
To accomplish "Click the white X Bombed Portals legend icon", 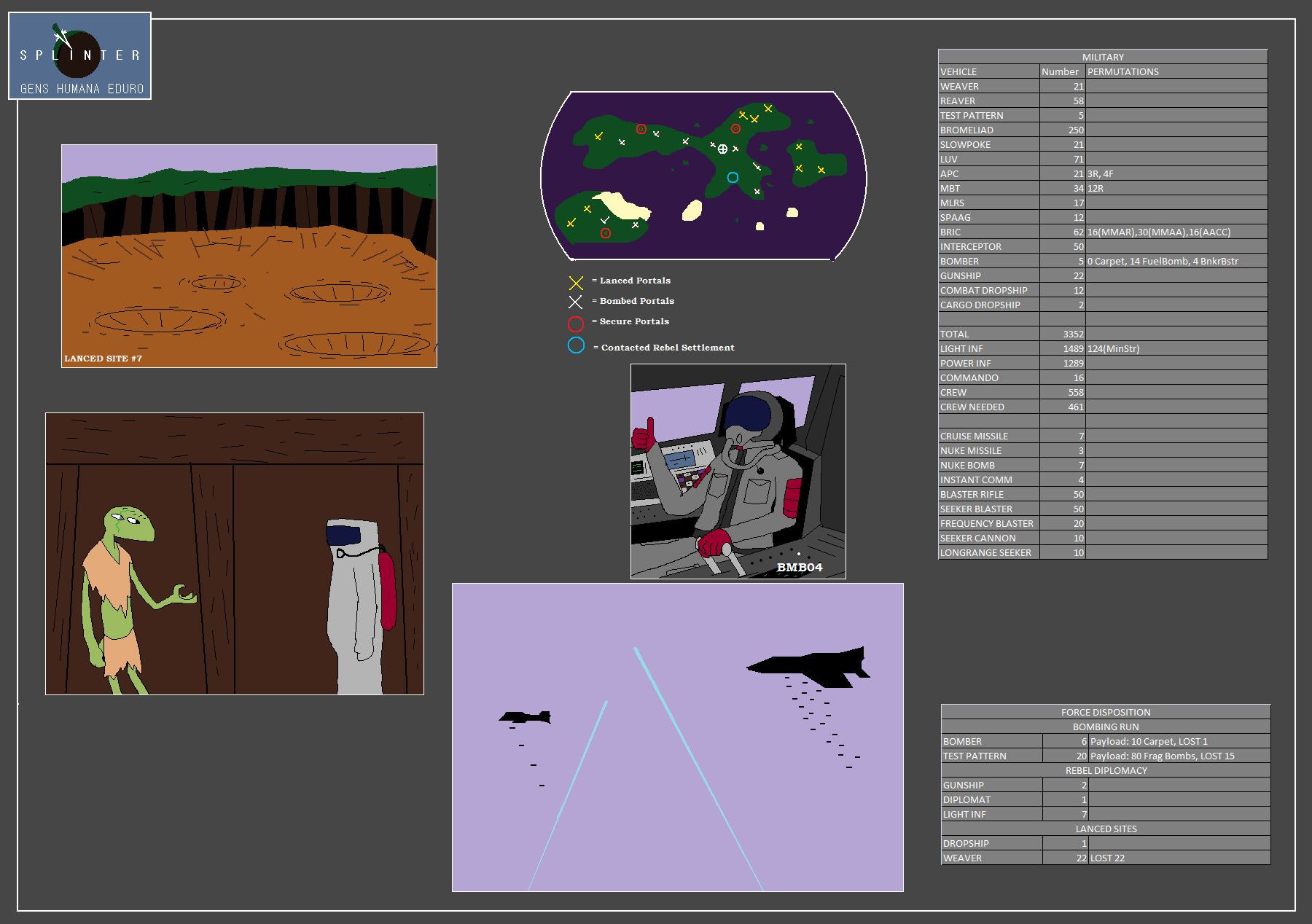I will (x=575, y=302).
